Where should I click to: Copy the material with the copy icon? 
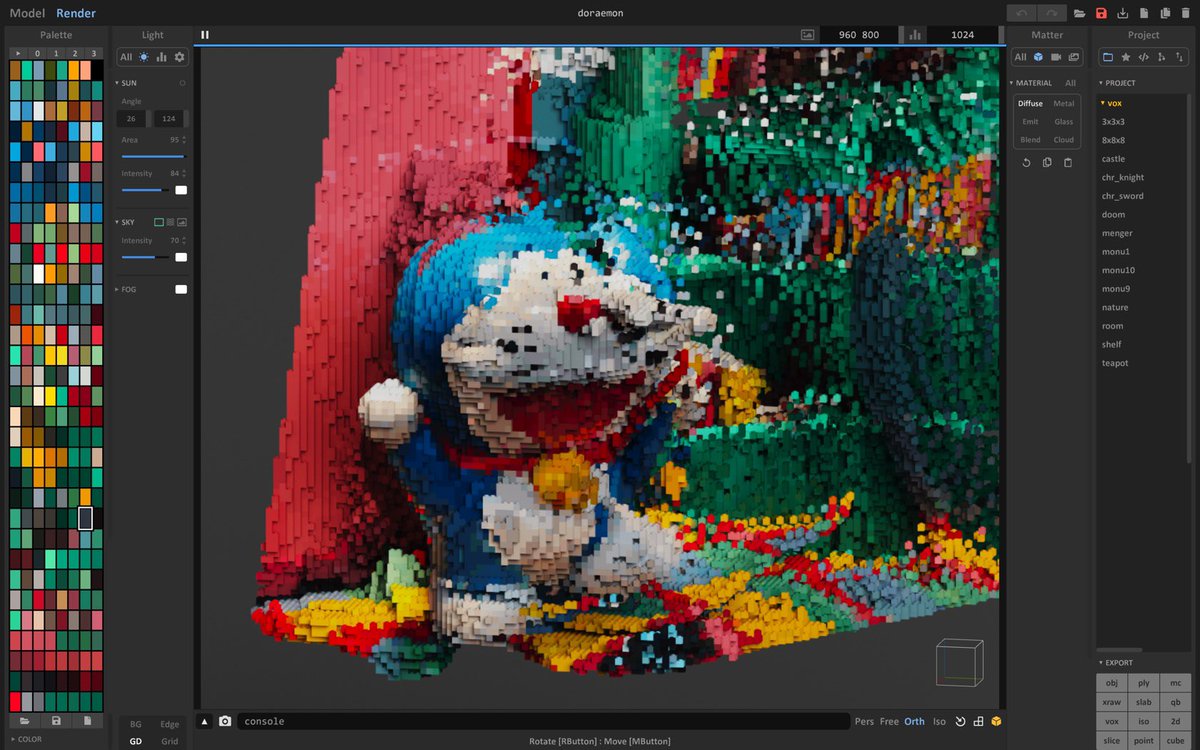(1047, 162)
